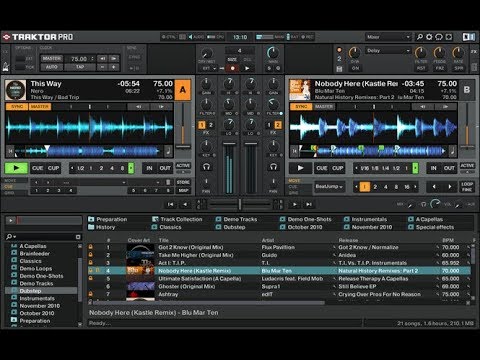
Task: Click Deck B beatjump backward arrow
Action: pyautogui.click(x=434, y=187)
